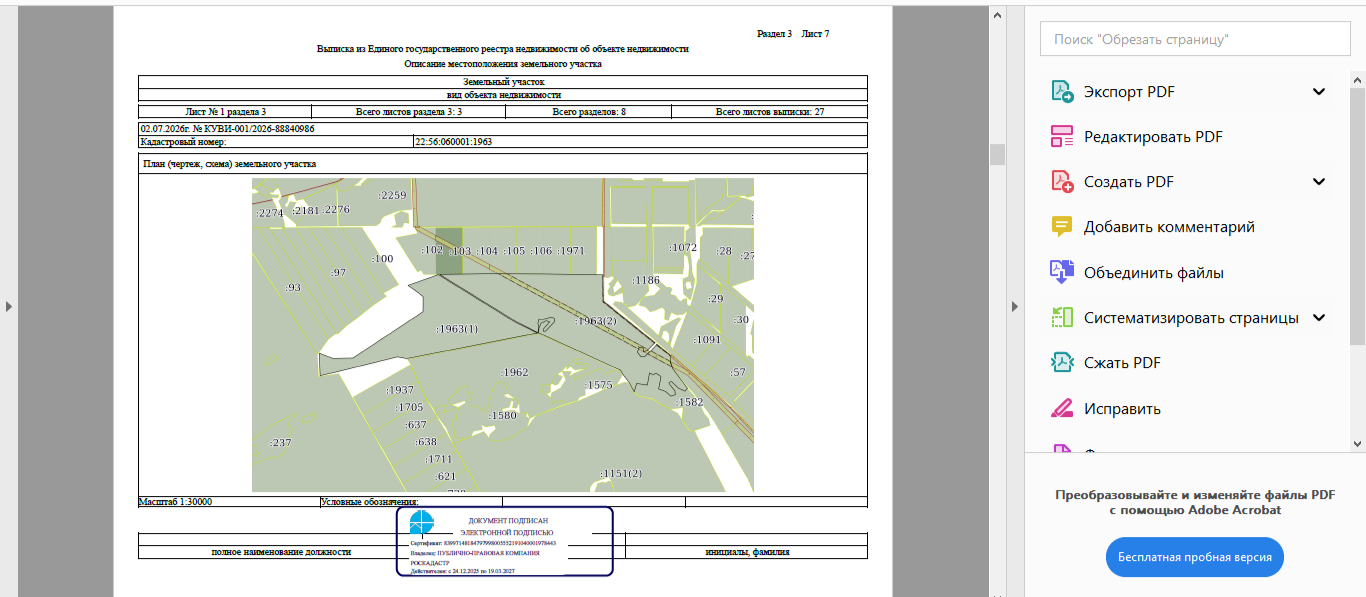Image resolution: width=1366 pixels, height=597 pixels.
Task: Click the Создать PDF tool icon
Action: pyautogui.click(x=1061, y=182)
